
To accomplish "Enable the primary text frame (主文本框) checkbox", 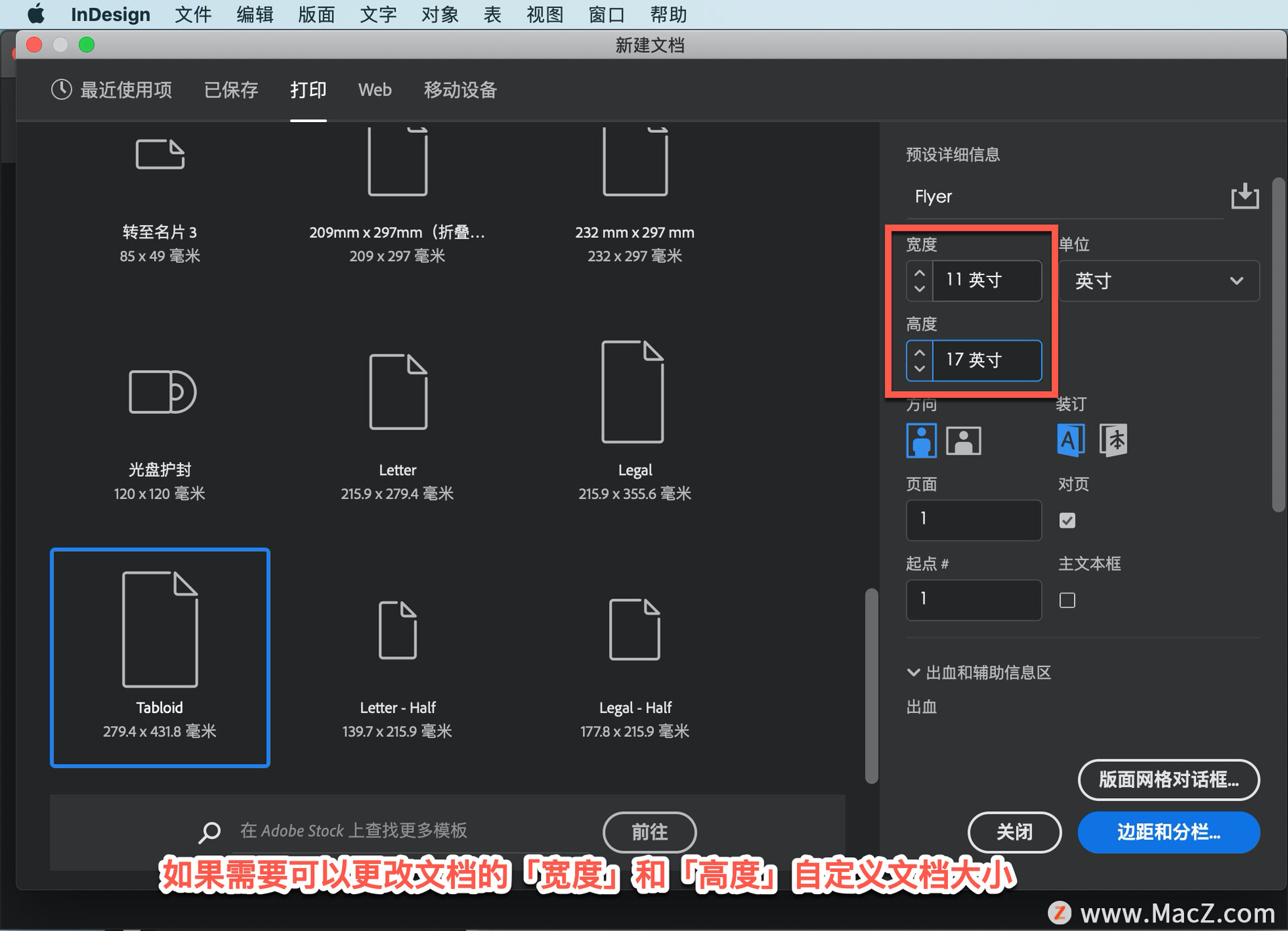I will point(1067,600).
